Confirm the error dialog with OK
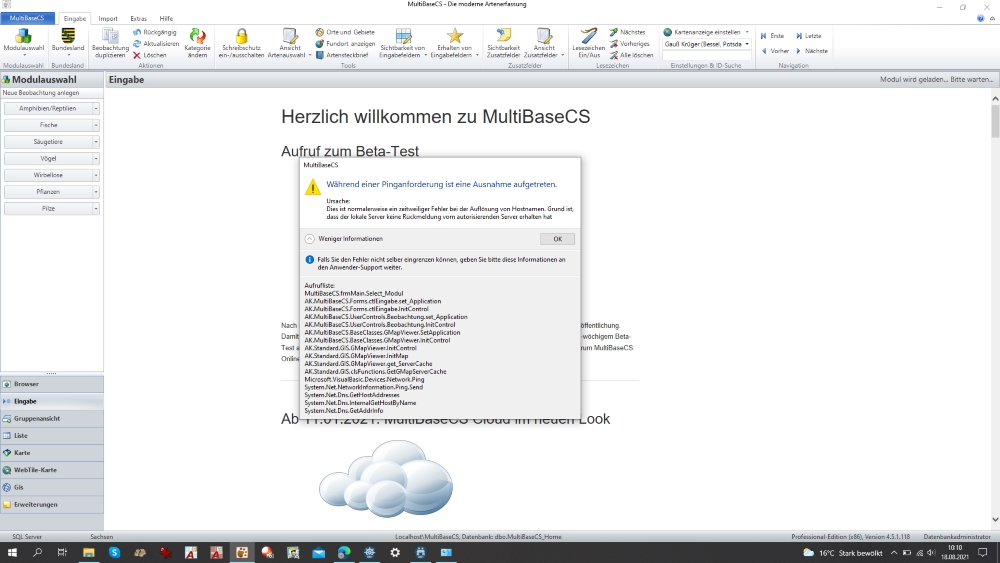 pyautogui.click(x=557, y=238)
